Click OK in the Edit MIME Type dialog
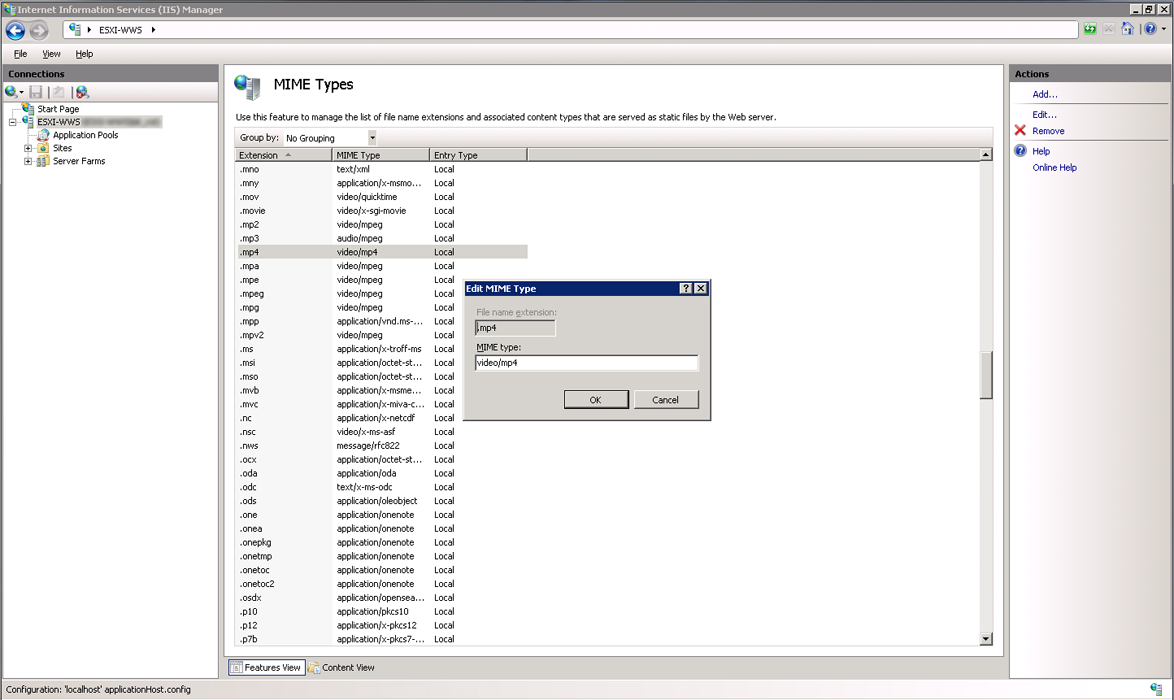1174x700 pixels. click(596, 400)
